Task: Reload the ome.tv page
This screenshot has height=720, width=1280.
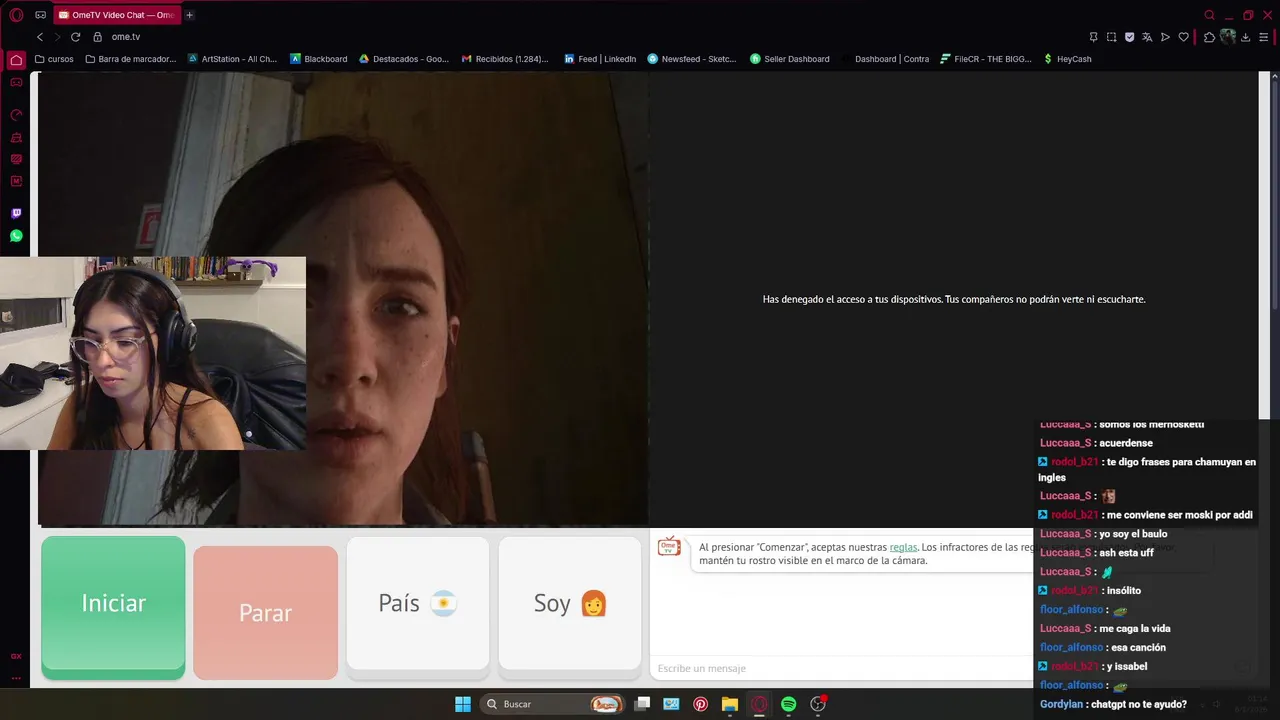Action: coord(75,37)
